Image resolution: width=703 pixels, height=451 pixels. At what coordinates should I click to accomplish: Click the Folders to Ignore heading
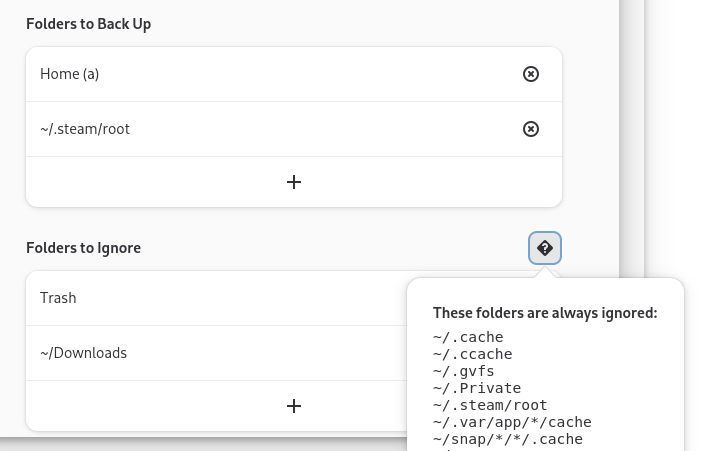(83, 248)
